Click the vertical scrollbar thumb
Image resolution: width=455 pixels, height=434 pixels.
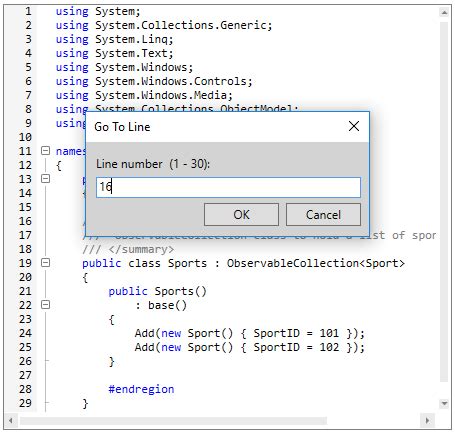click(444, 202)
